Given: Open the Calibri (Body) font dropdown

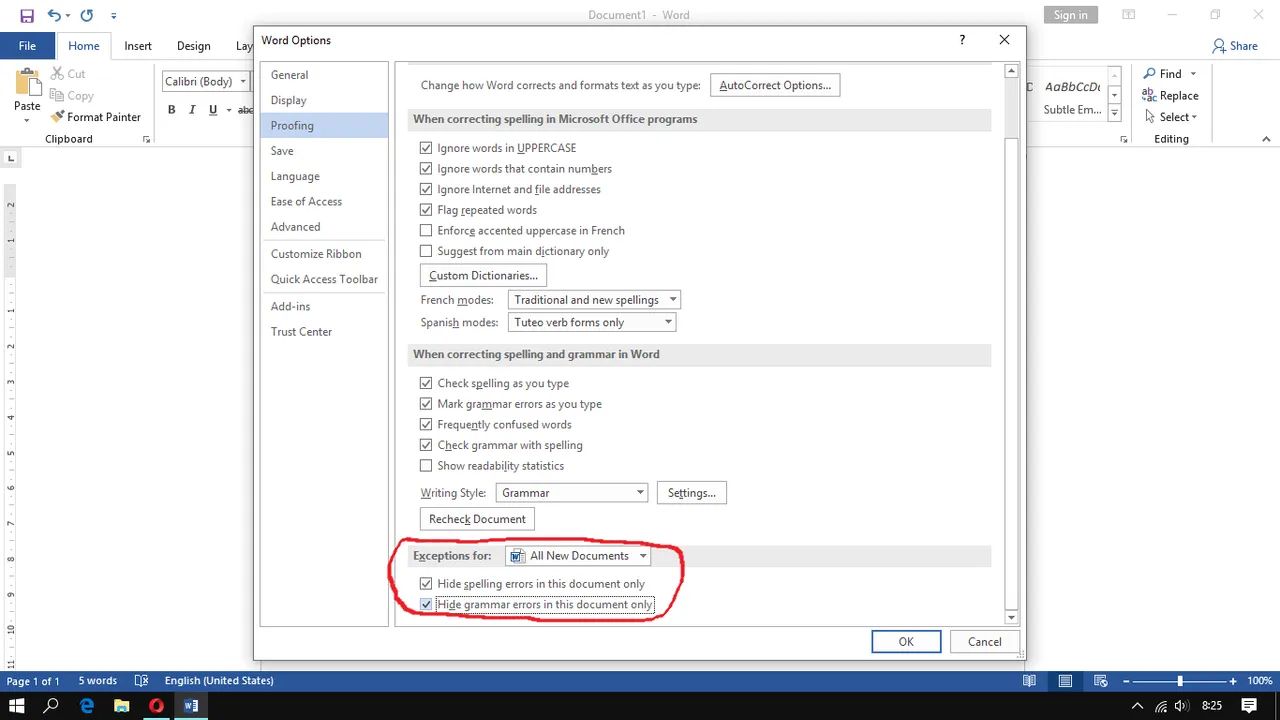Looking at the screenshot, I should click(x=243, y=81).
